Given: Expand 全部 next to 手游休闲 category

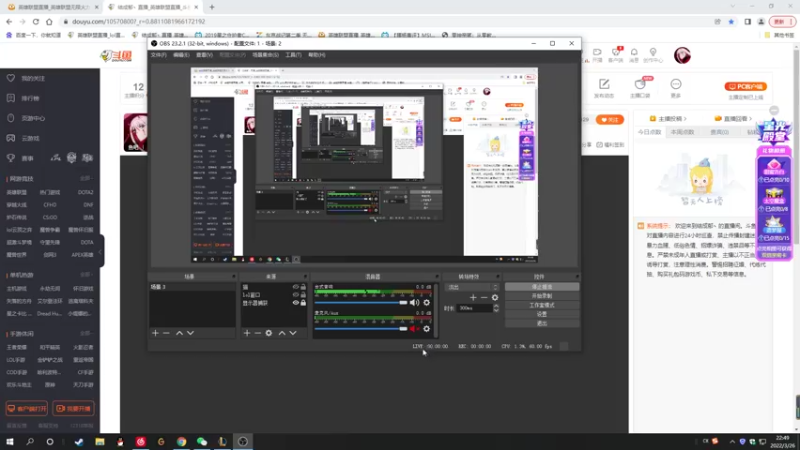Looking at the screenshot, I should click(86, 334).
